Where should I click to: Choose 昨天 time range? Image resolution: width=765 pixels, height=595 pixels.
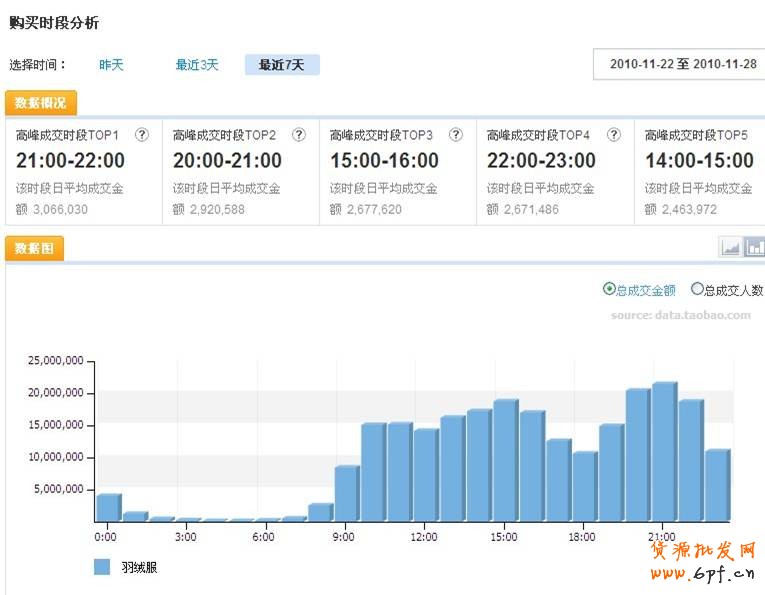[x=111, y=65]
